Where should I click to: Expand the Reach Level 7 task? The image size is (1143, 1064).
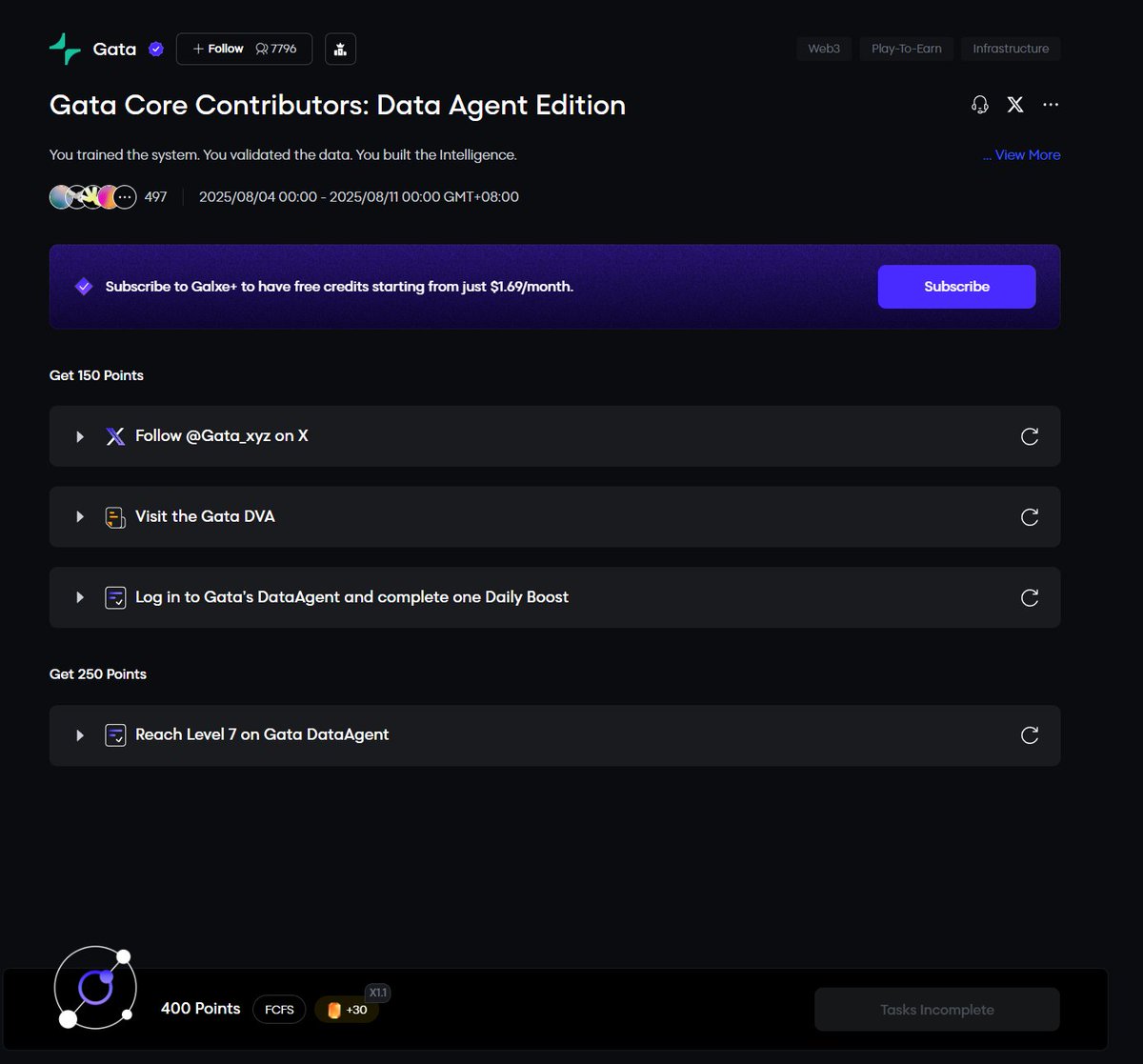[x=80, y=735]
